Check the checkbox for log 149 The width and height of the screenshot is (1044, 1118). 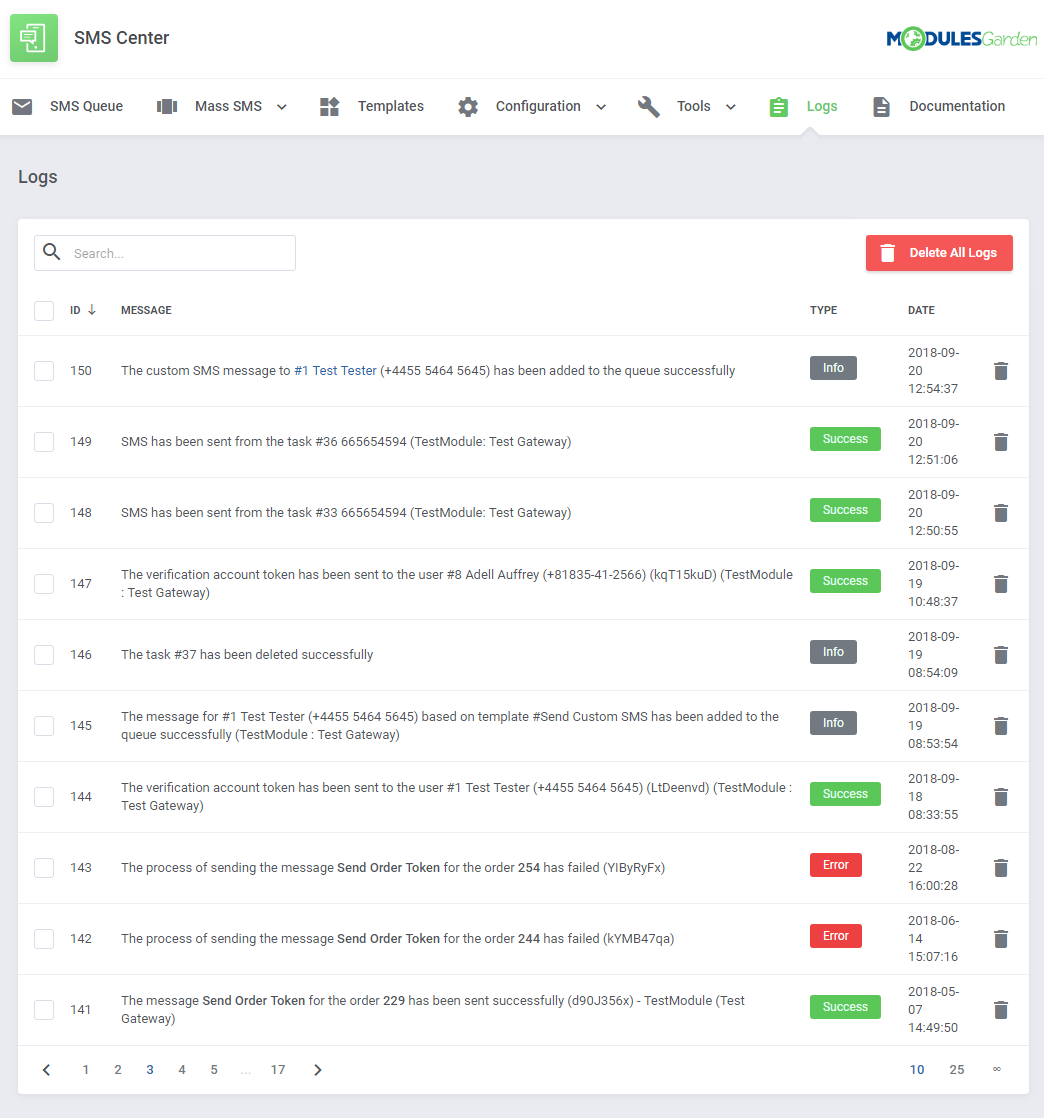(x=44, y=442)
